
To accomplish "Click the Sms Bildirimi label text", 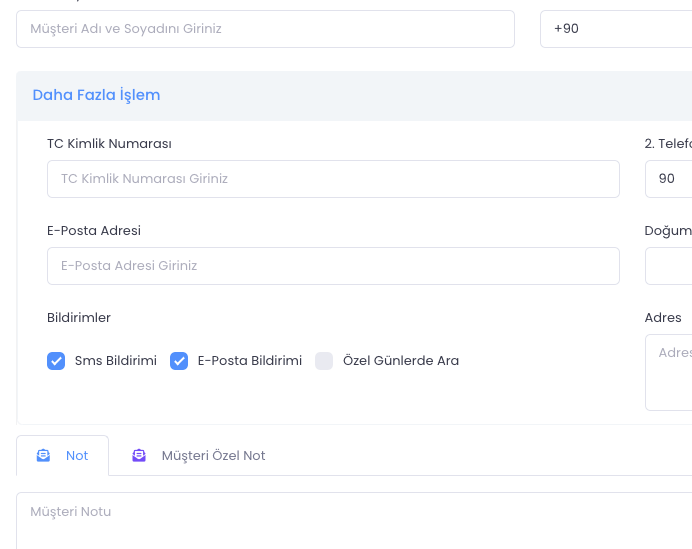I will pos(116,361).
